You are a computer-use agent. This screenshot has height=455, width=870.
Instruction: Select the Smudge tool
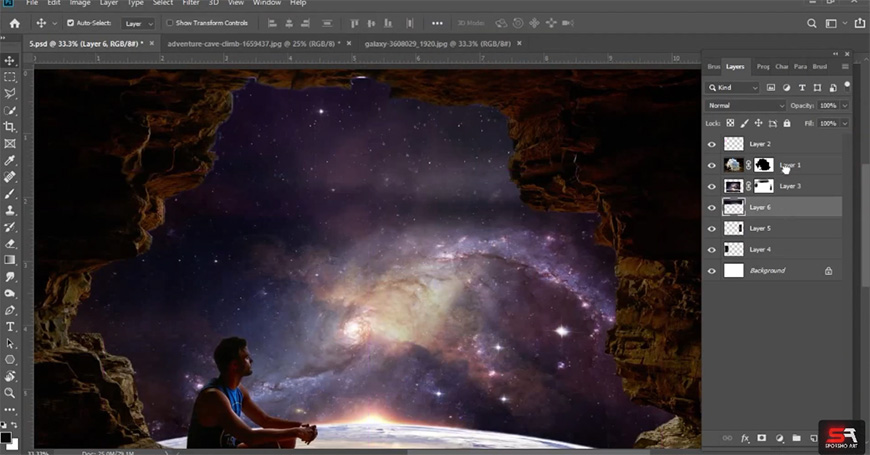pos(9,276)
